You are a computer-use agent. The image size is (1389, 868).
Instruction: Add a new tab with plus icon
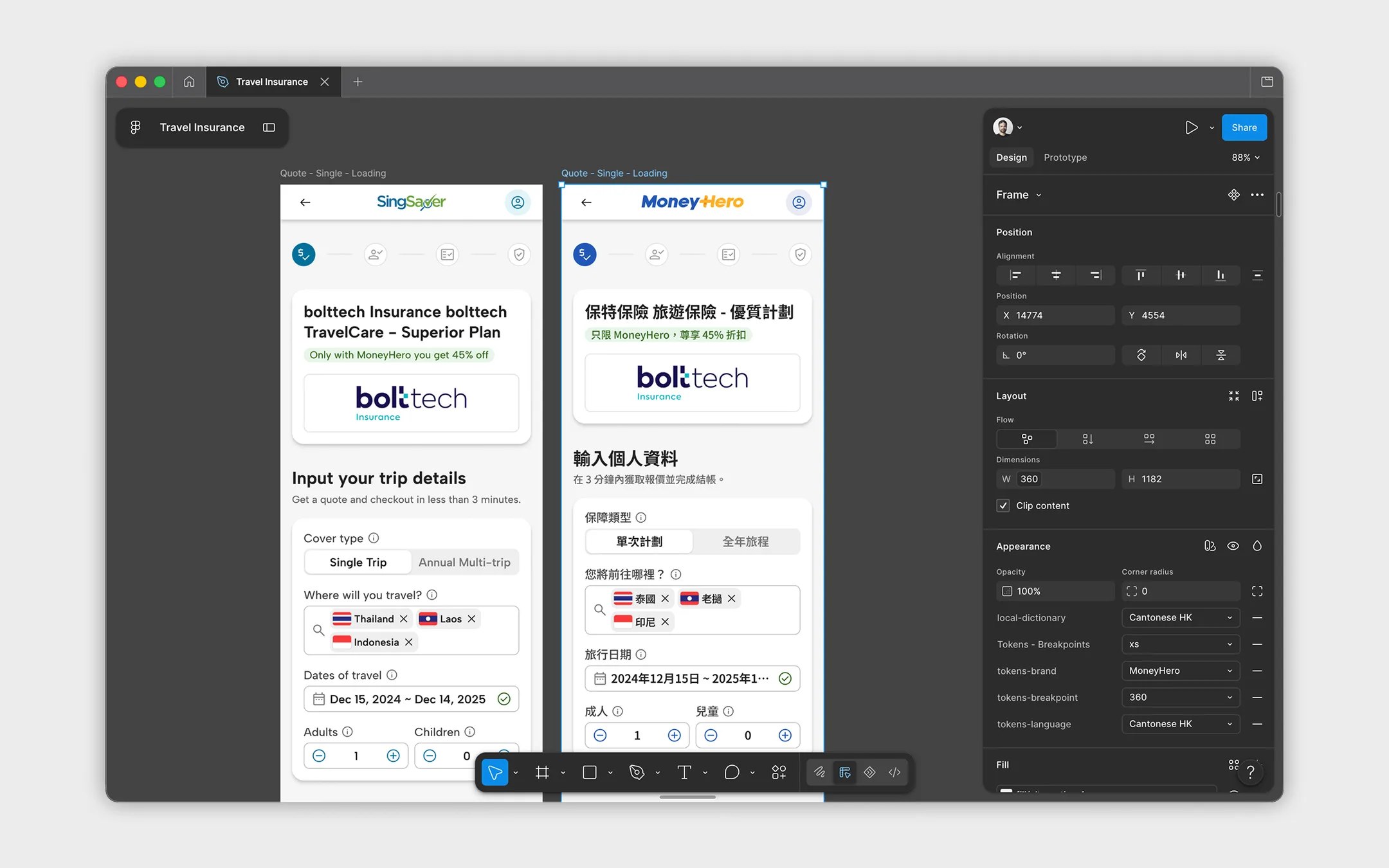[358, 82]
